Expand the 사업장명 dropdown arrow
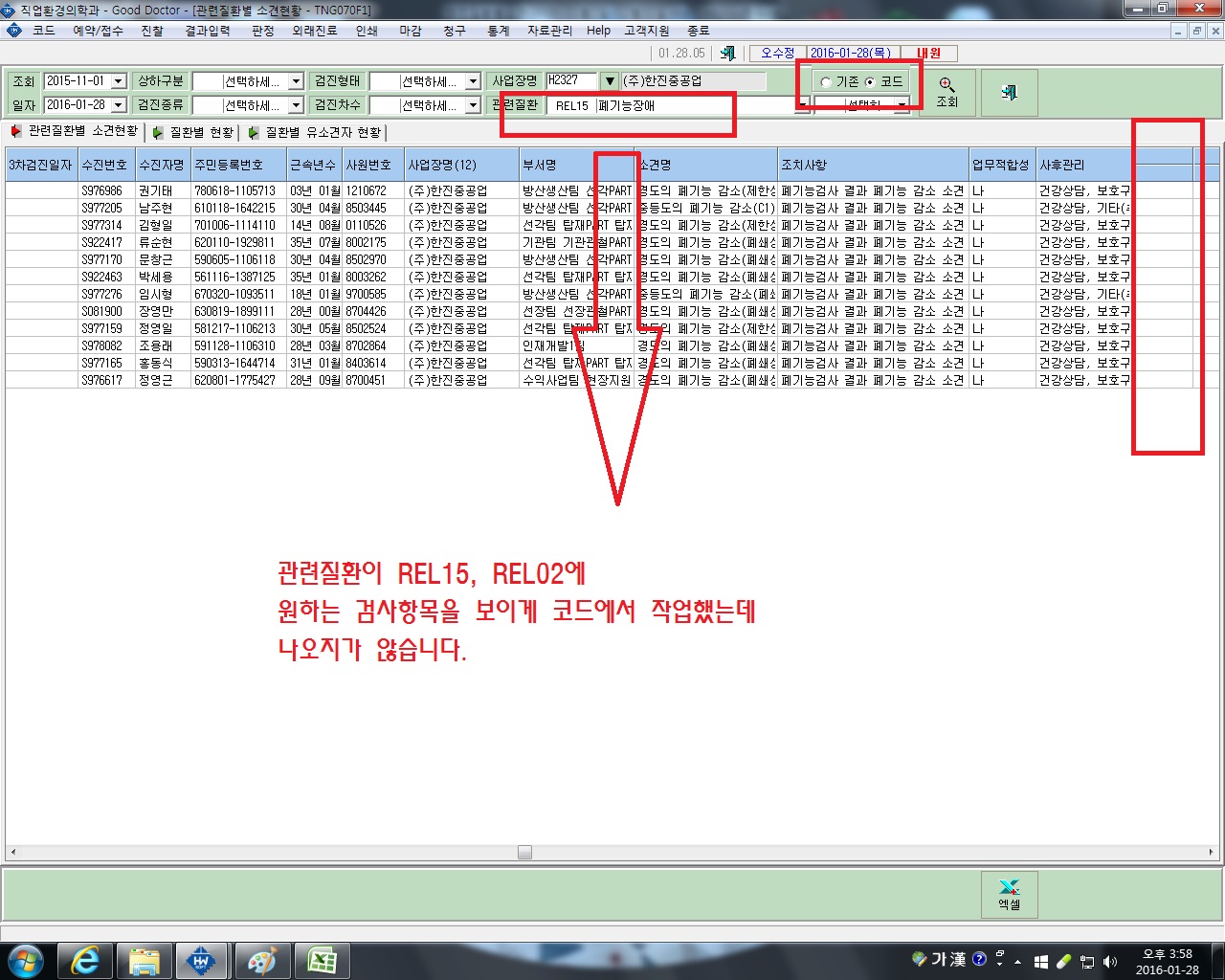Image resolution: width=1225 pixels, height=980 pixels. click(x=609, y=81)
